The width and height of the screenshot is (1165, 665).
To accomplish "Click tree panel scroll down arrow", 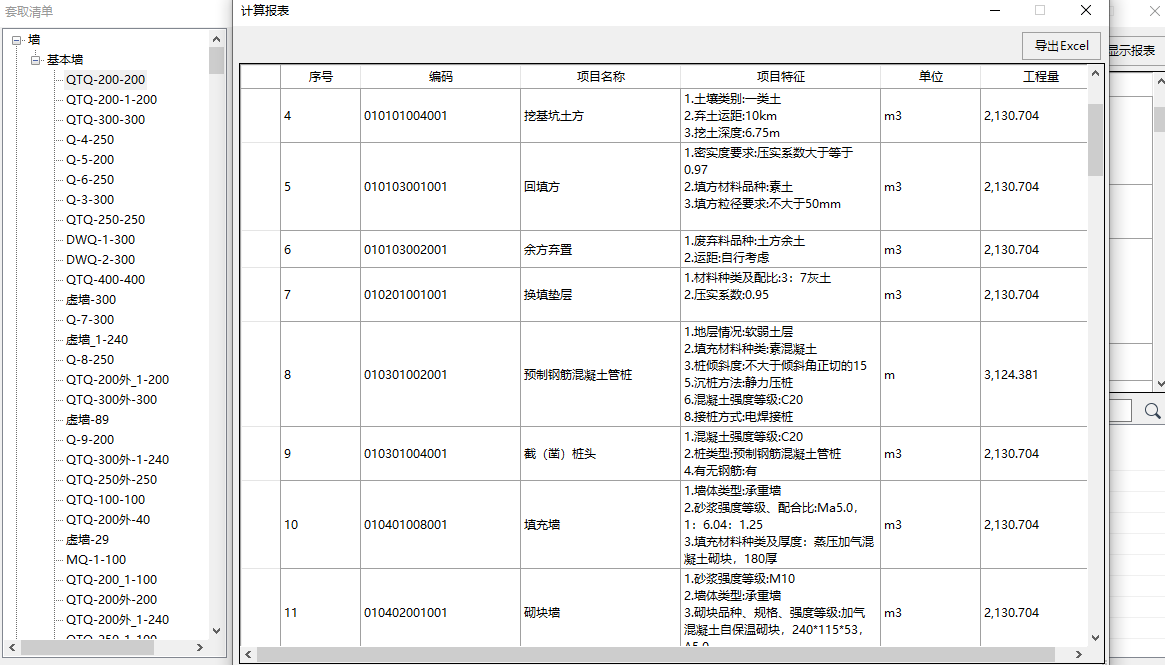I will click(216, 631).
